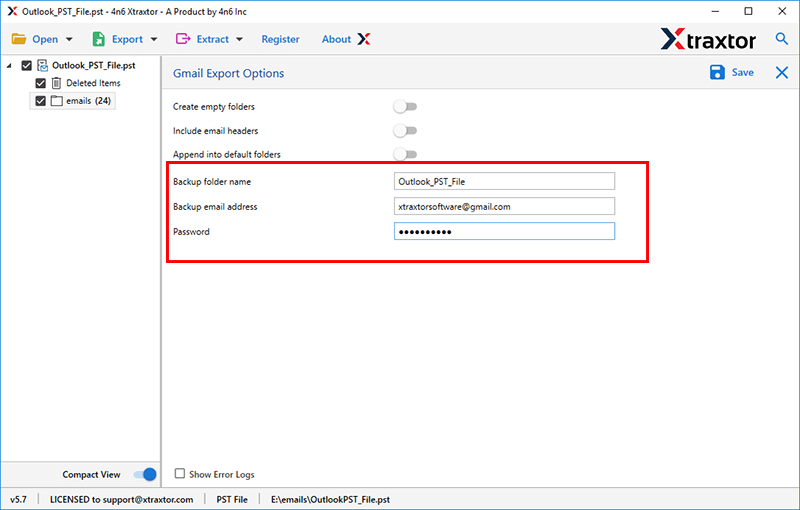The height and width of the screenshot is (510, 800).
Task: Click the E:\emails\OutlookPST_File.pst path
Action: tap(330, 499)
